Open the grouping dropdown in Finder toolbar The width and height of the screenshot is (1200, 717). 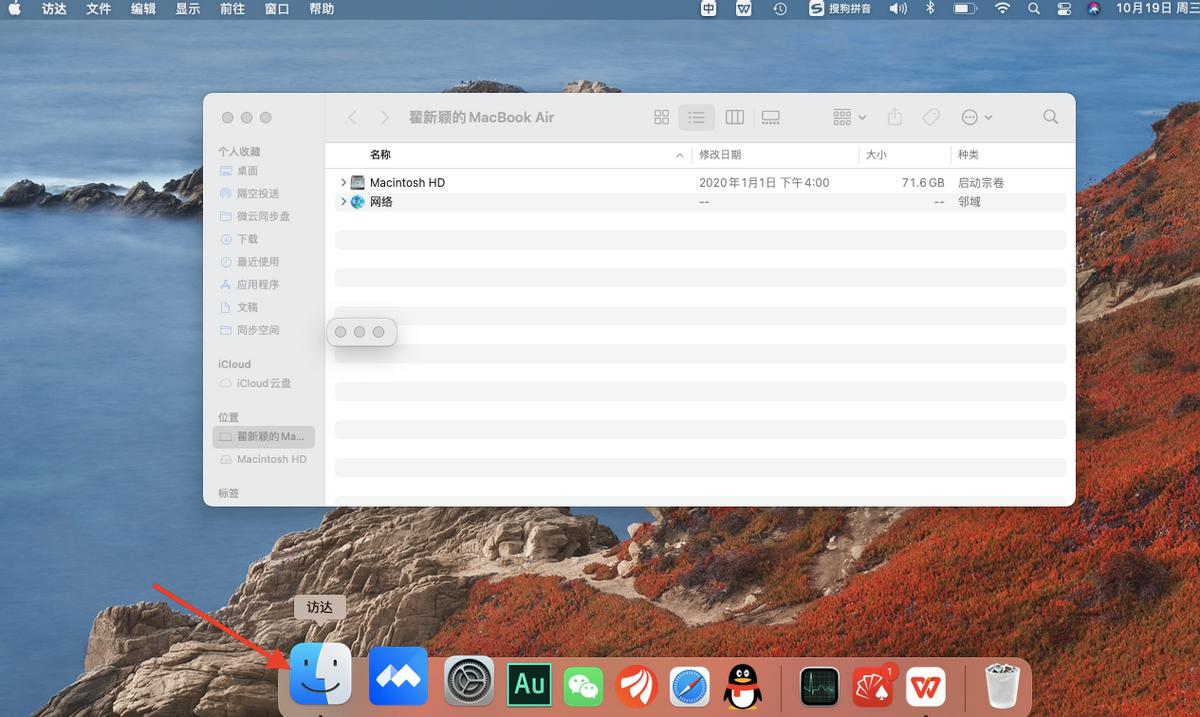(x=848, y=117)
